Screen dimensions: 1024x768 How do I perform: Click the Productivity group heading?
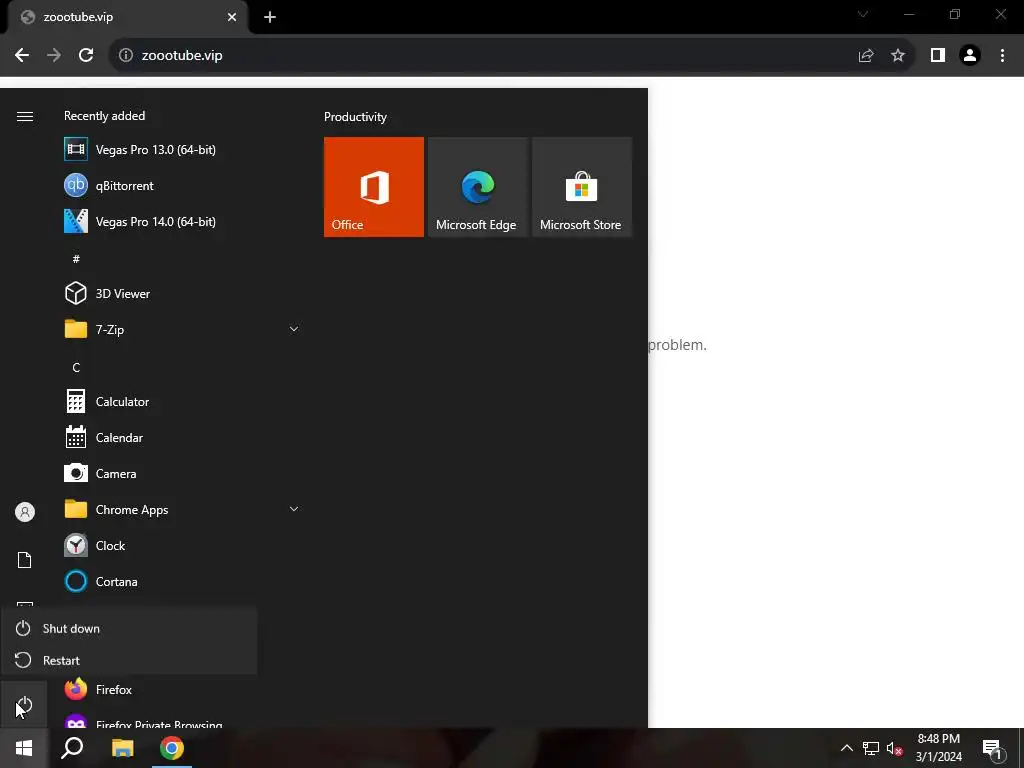(x=355, y=117)
